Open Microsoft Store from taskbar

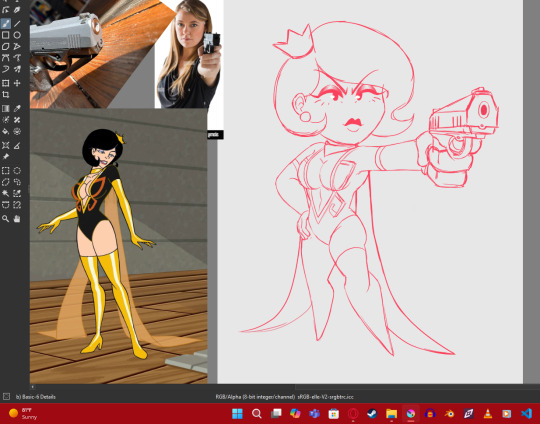coord(333,413)
